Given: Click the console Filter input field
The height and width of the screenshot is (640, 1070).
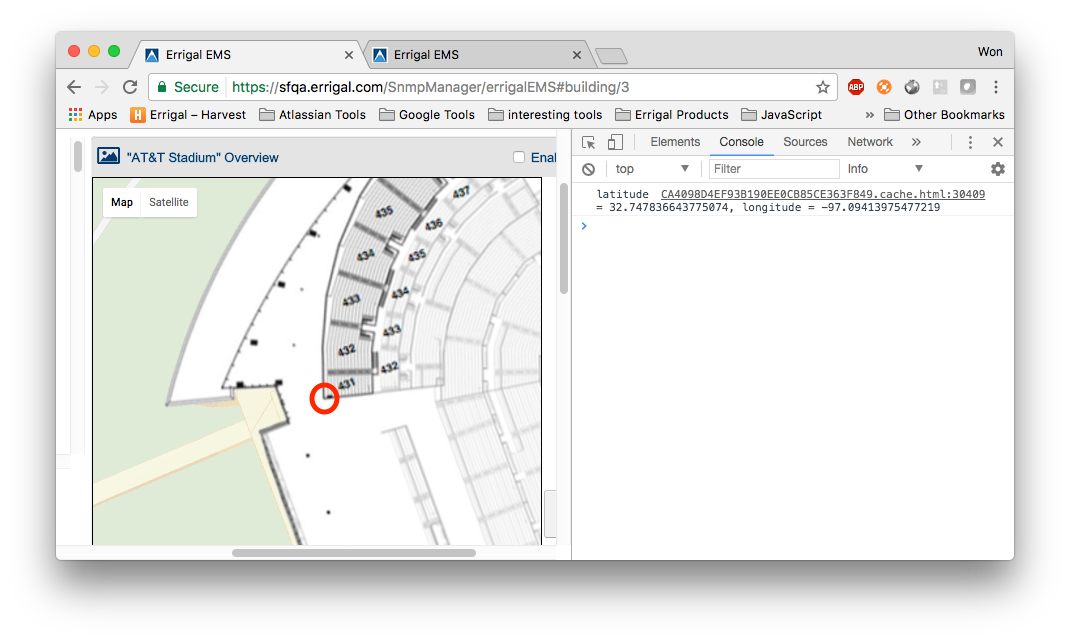Looking at the screenshot, I should [x=774, y=169].
